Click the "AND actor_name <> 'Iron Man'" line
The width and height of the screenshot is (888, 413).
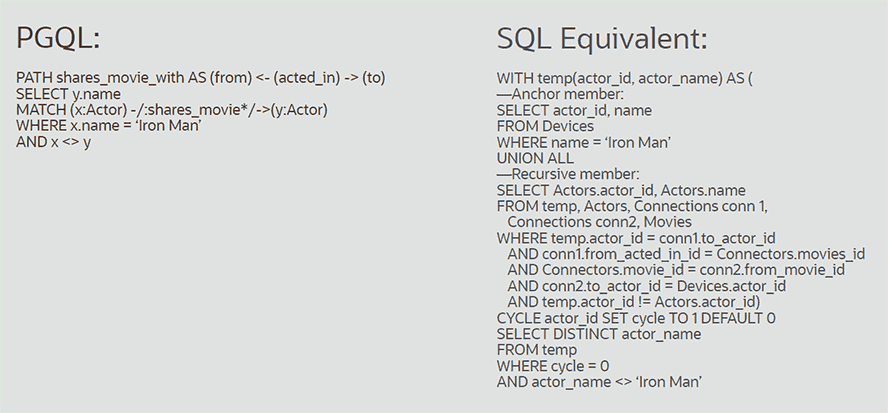coord(597,382)
